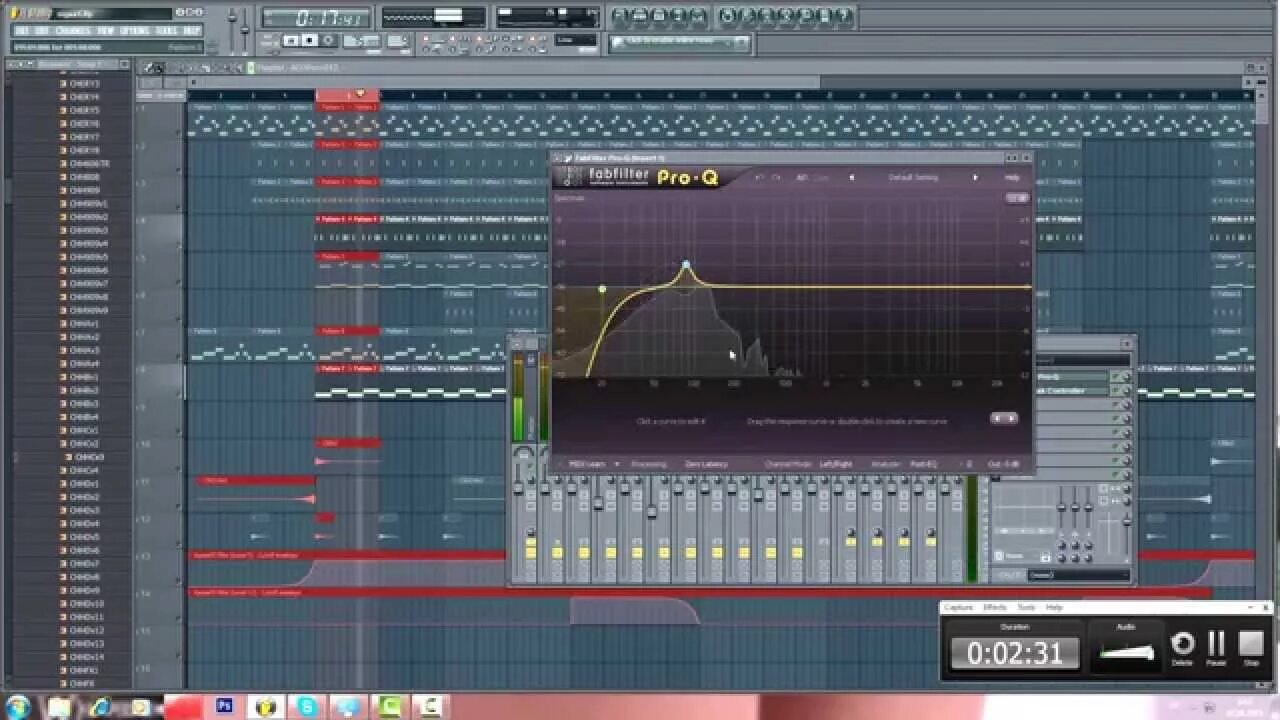This screenshot has width=1280, height=720.
Task: Select the Pro-Q peak band node
Action: click(686, 265)
